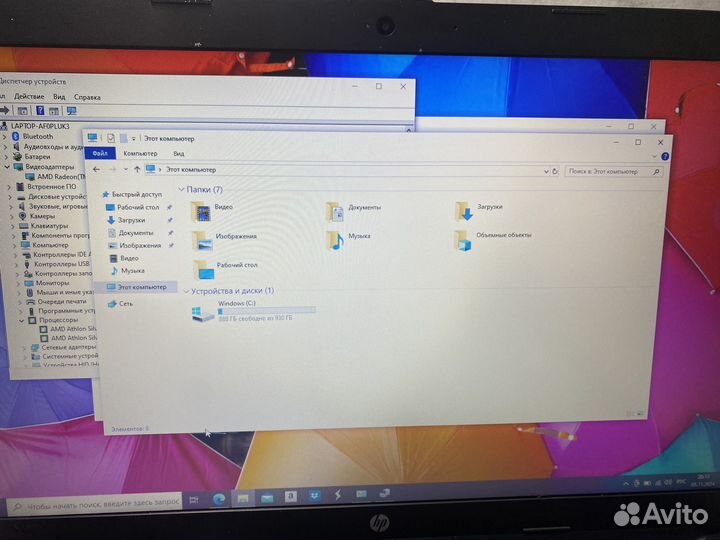Open the Компьютер ribbon tab in Explorer
720x540 pixels.
tap(141, 153)
